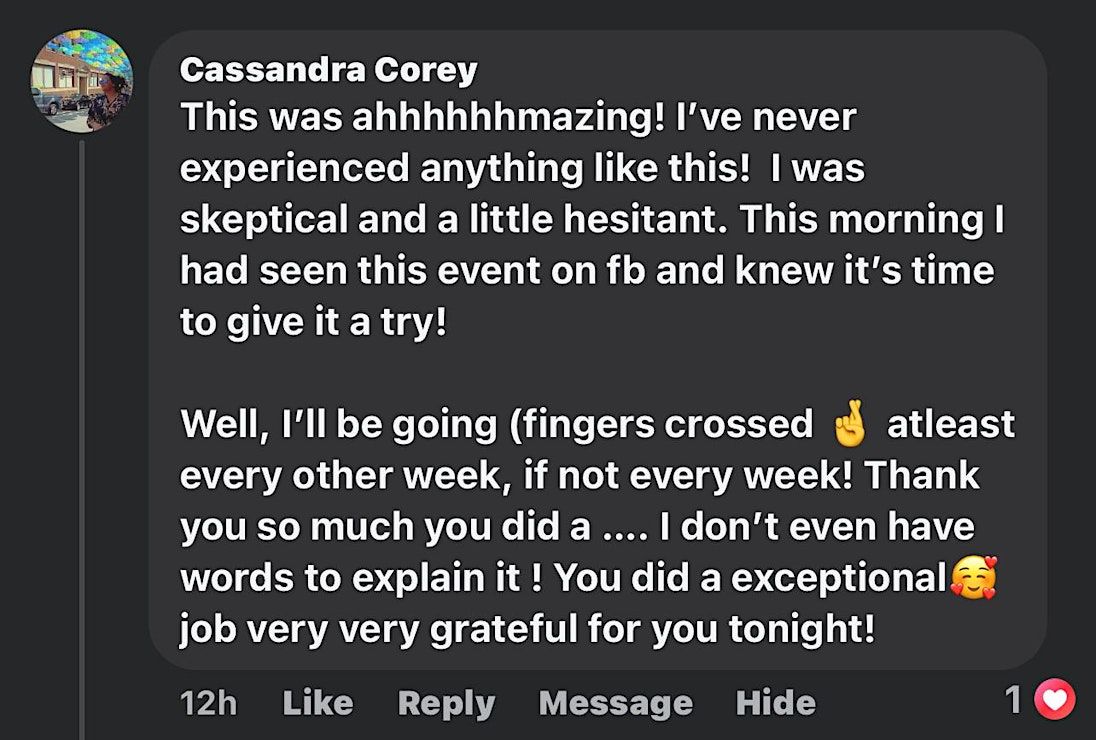Click the red heart reaction icon

[1053, 701]
